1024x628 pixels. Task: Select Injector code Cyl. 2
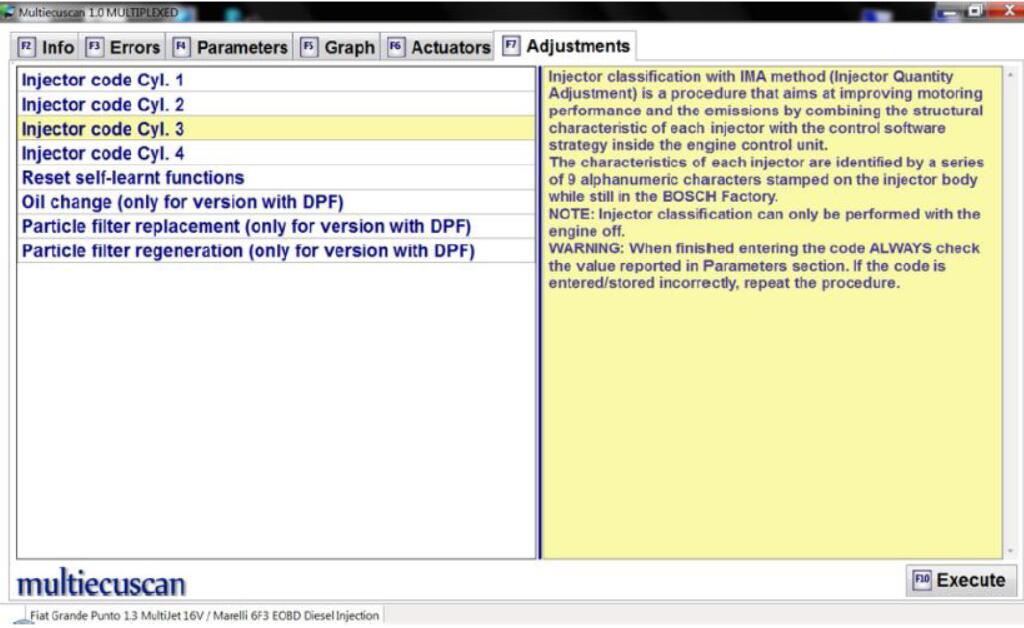(276, 104)
